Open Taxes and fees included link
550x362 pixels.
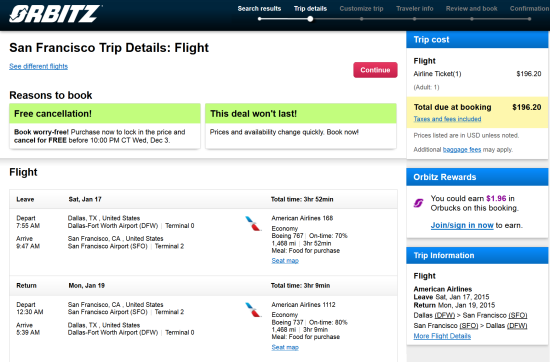[x=447, y=119]
